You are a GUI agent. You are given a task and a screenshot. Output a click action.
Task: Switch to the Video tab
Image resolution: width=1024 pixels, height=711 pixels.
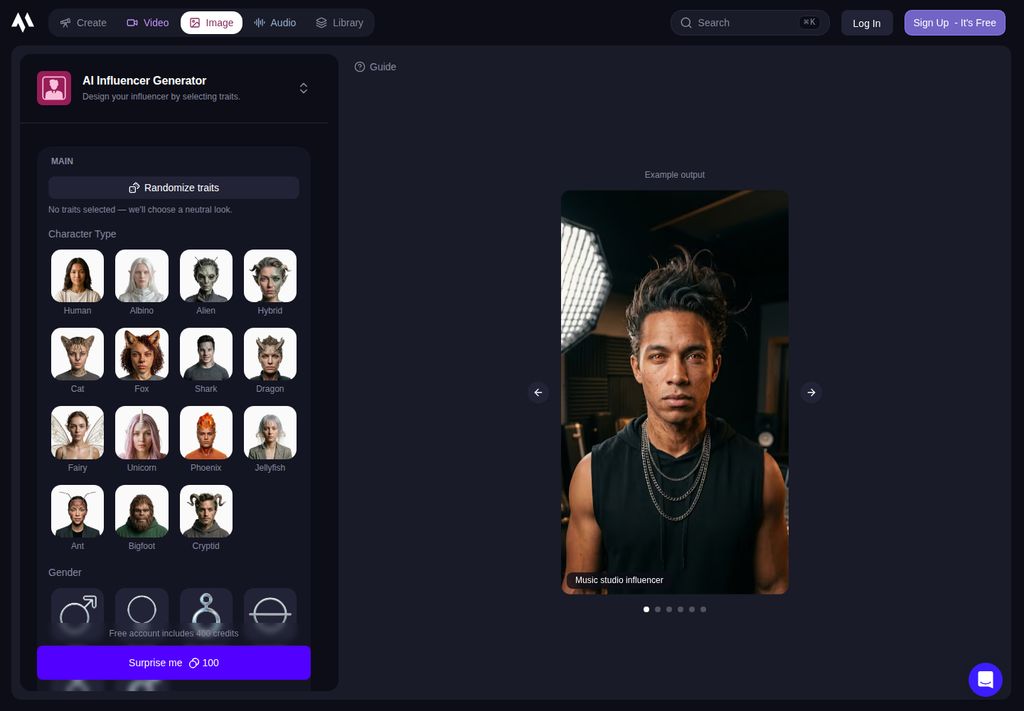[x=148, y=23]
